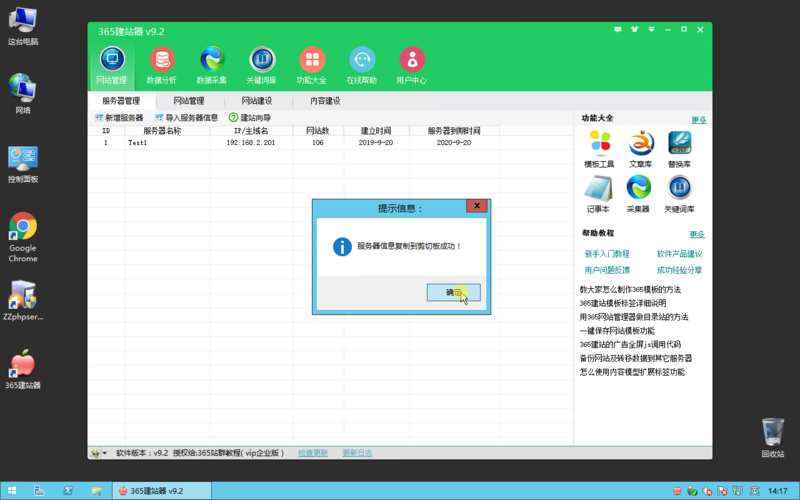Open 软件产品建议 link

pos(680,254)
